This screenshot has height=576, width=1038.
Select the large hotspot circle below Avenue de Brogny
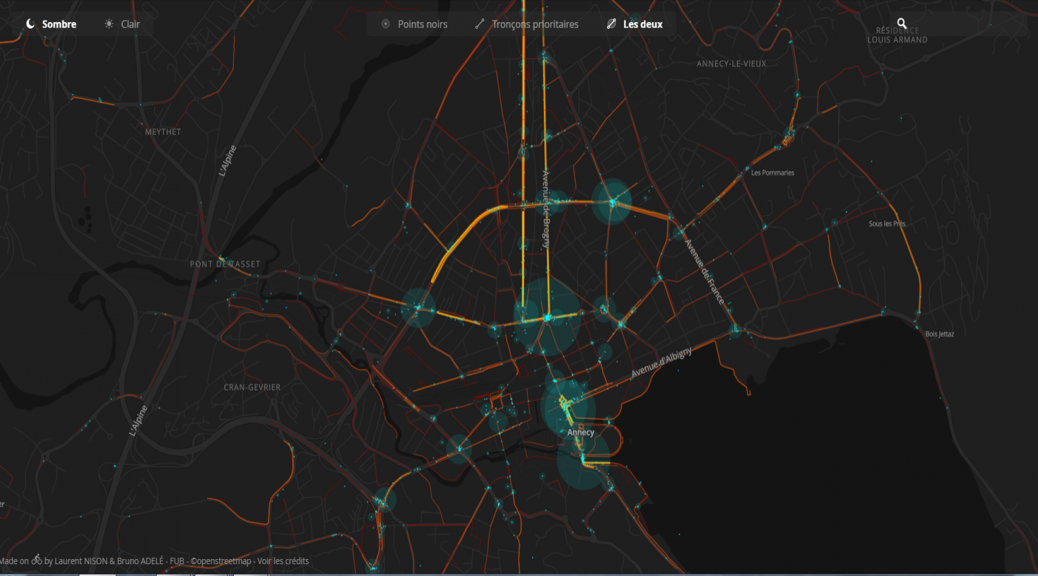pos(547,317)
